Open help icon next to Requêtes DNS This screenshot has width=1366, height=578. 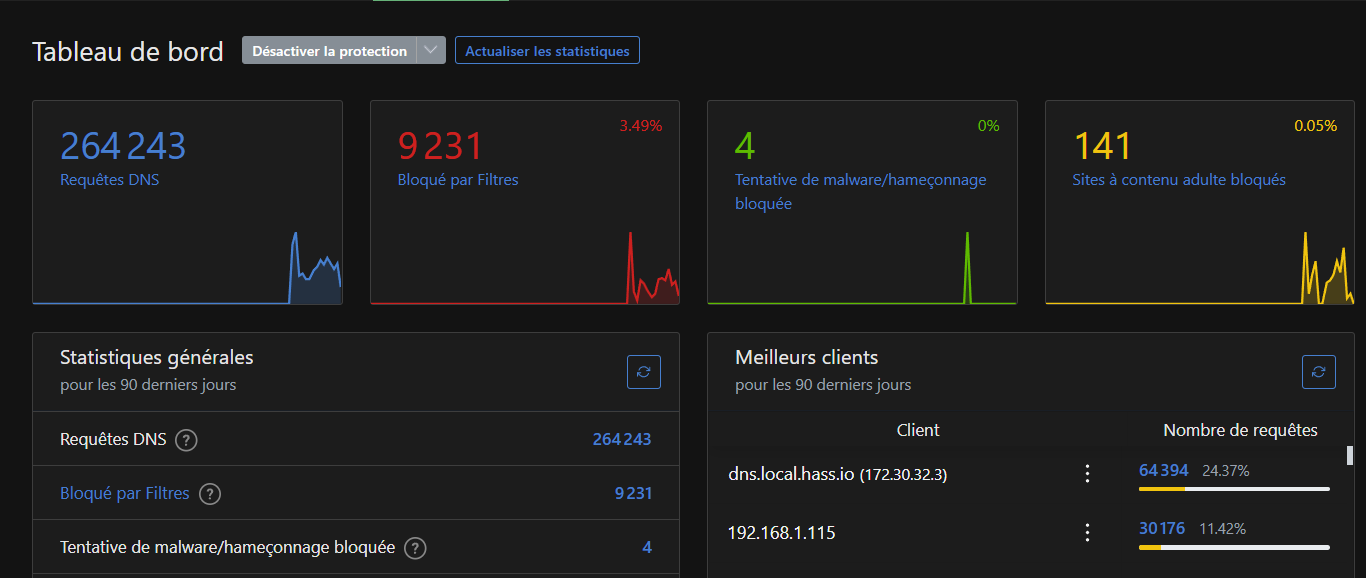[186, 440]
